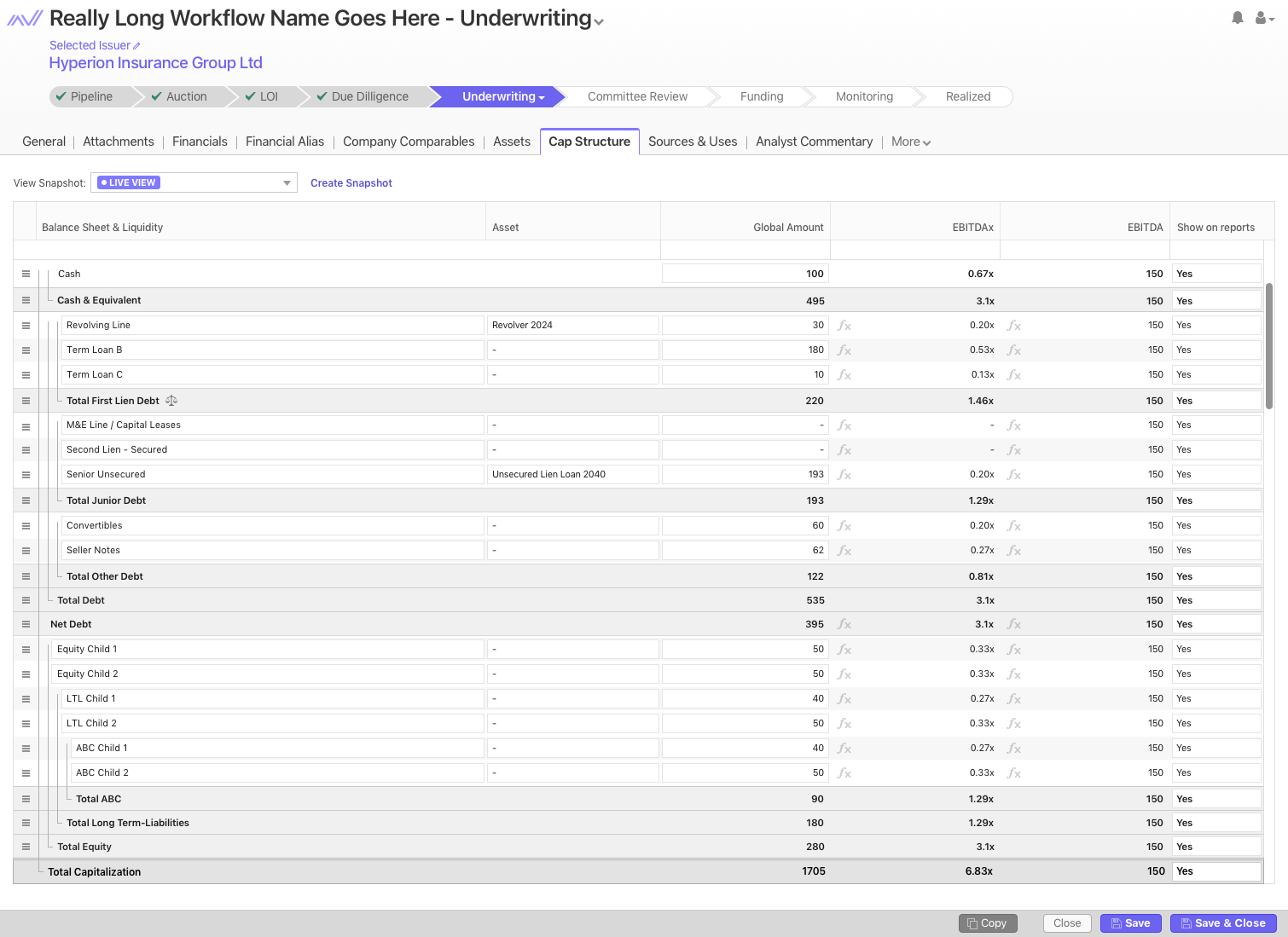Click the balance scale icon on Total First Lien Debt
Viewport: 1288px width, 937px height.
pyautogui.click(x=171, y=401)
